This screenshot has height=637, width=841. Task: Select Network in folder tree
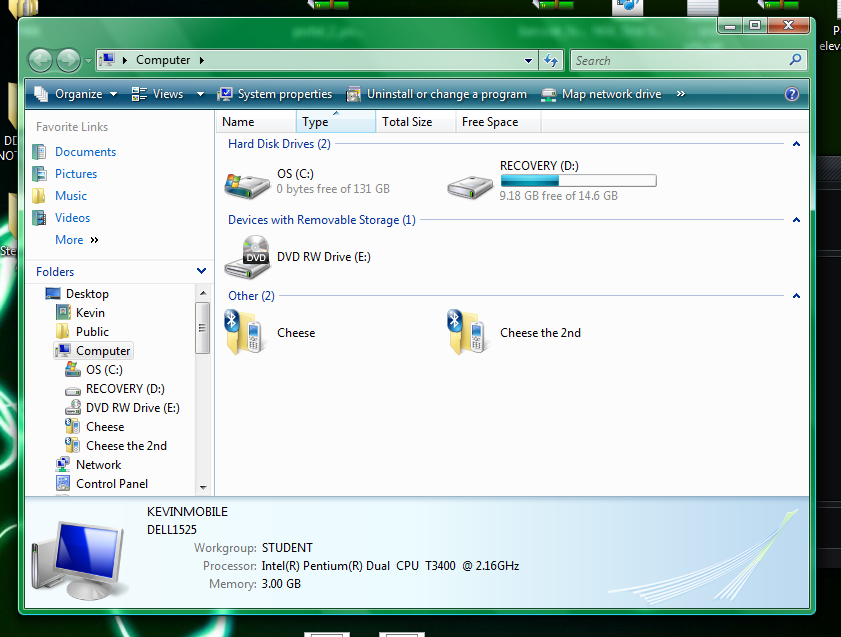[99, 465]
